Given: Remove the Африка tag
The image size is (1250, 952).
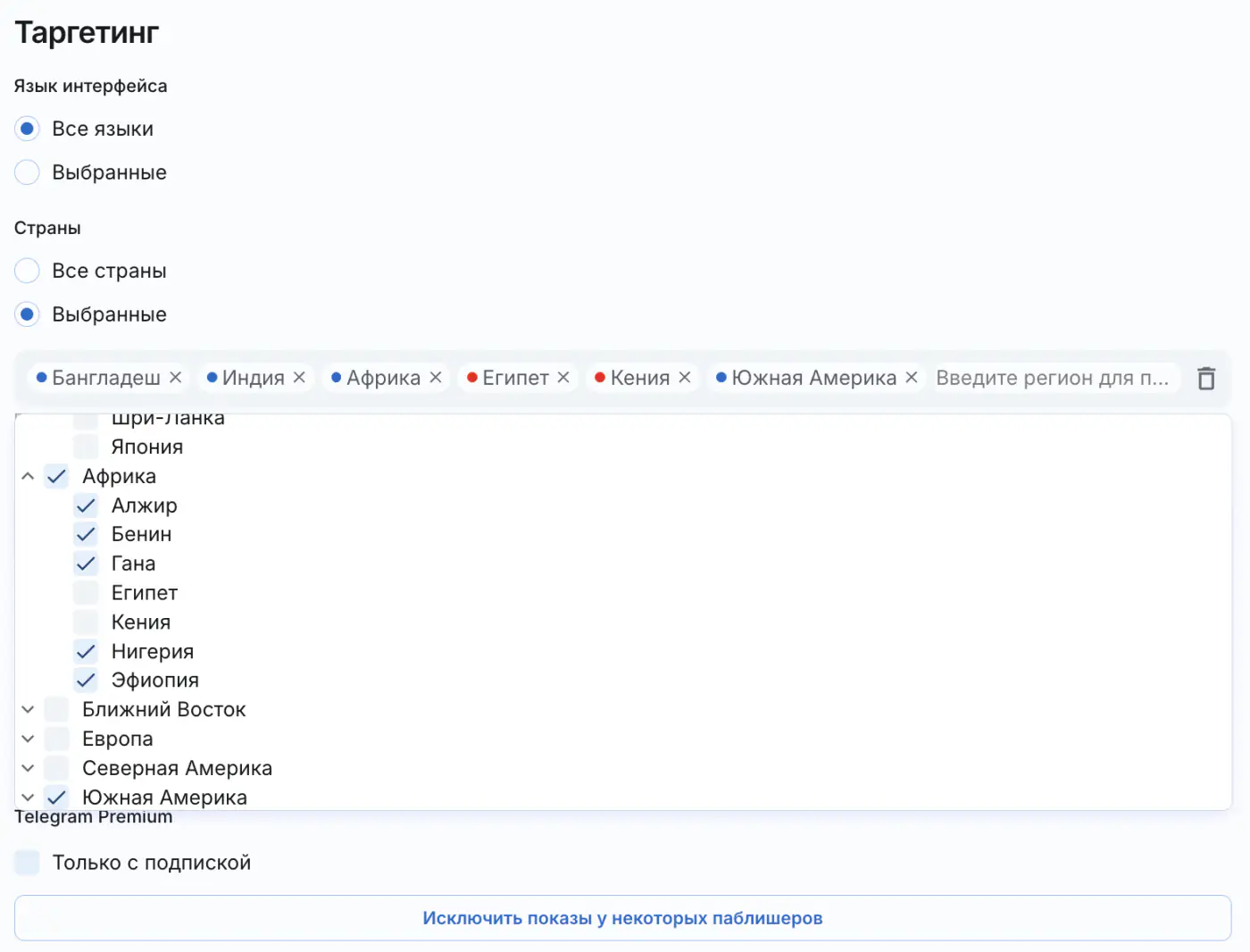Looking at the screenshot, I should tap(436, 378).
